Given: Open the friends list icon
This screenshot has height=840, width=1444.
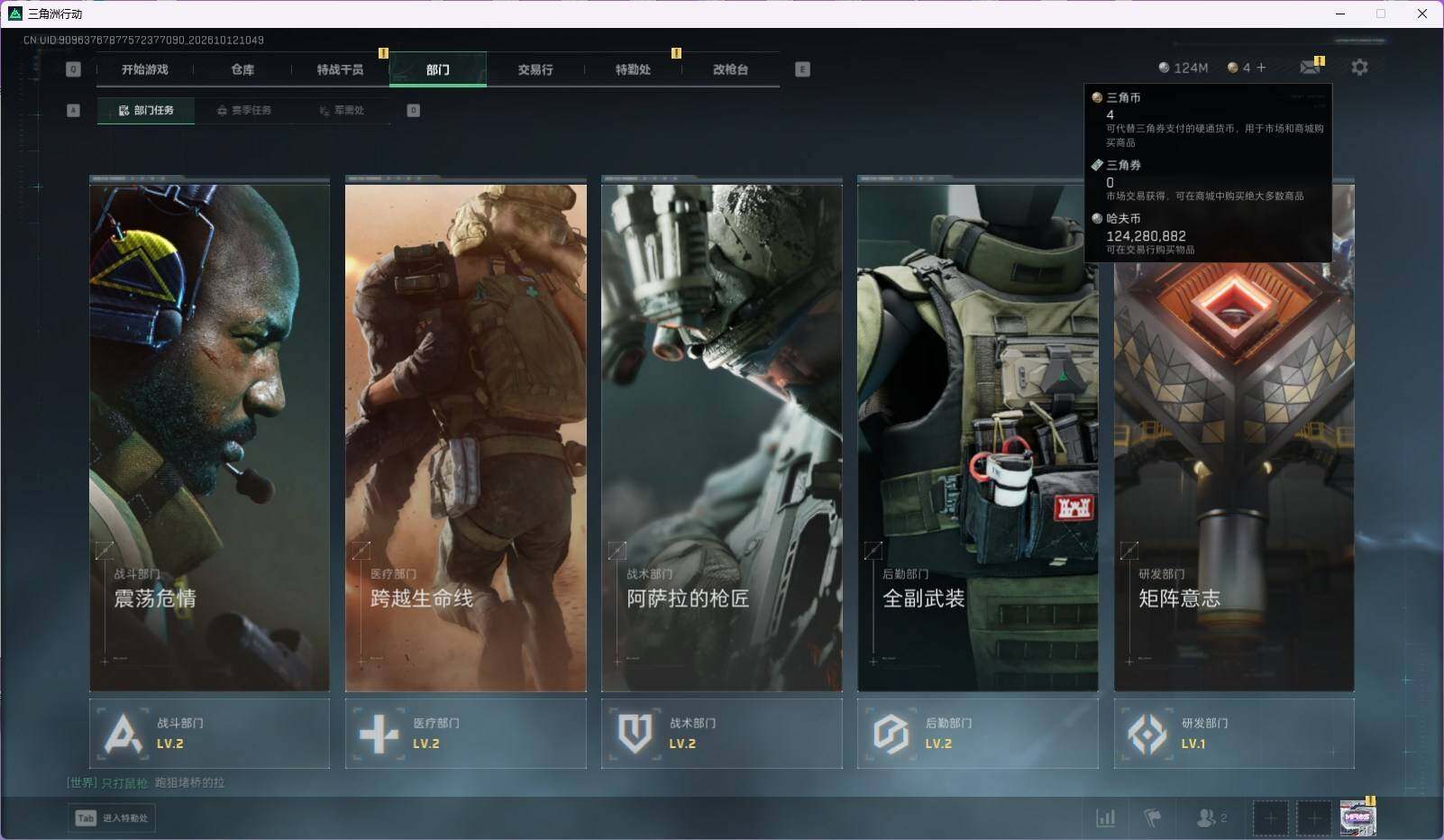Looking at the screenshot, I should tap(1211, 818).
